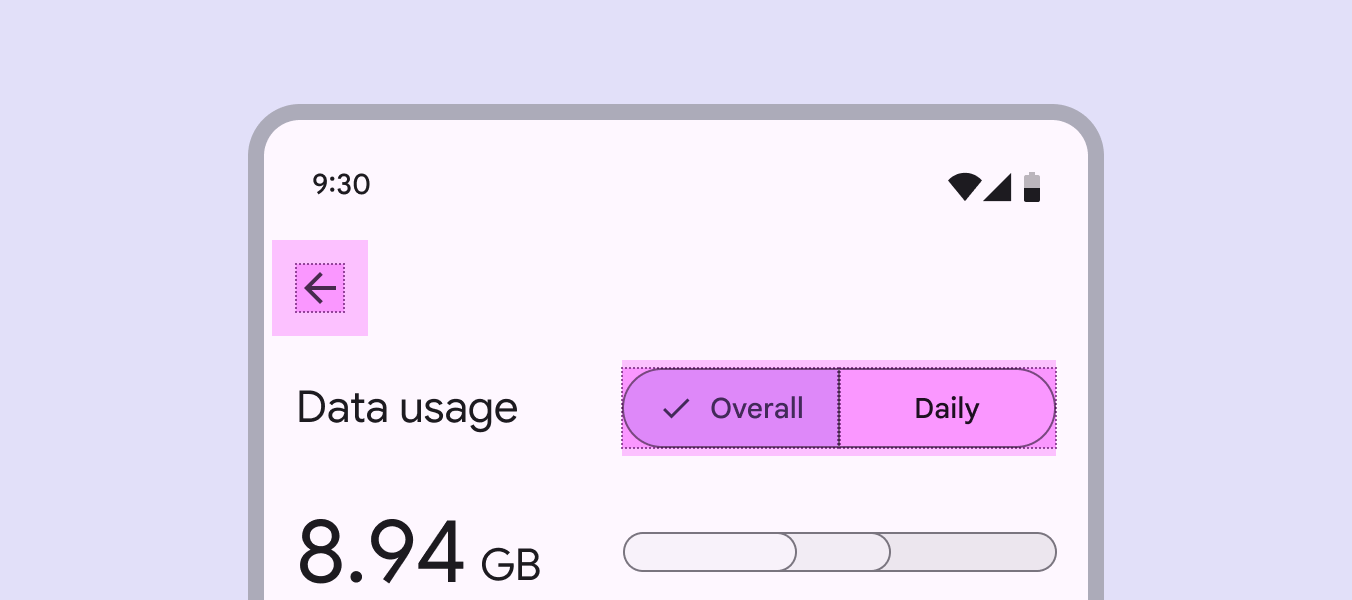Click the Wi-Fi status icon
The width and height of the screenshot is (1352, 600).
point(964,186)
